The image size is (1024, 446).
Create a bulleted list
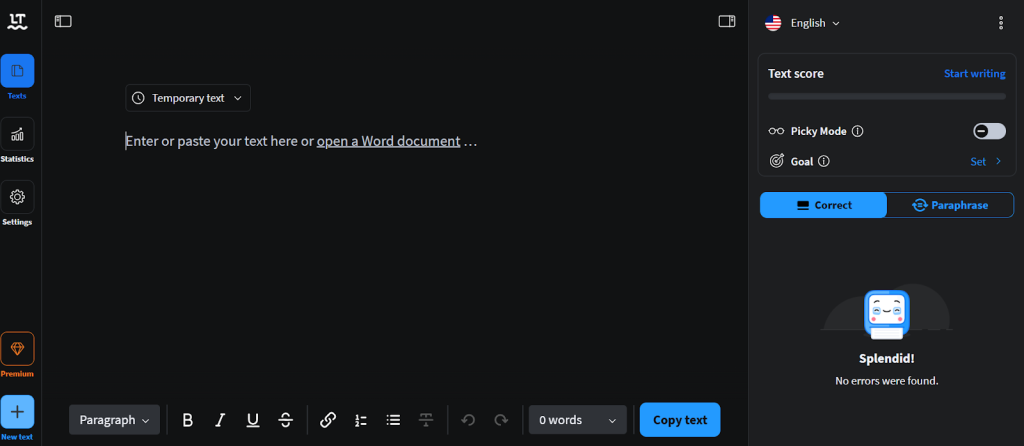point(394,420)
